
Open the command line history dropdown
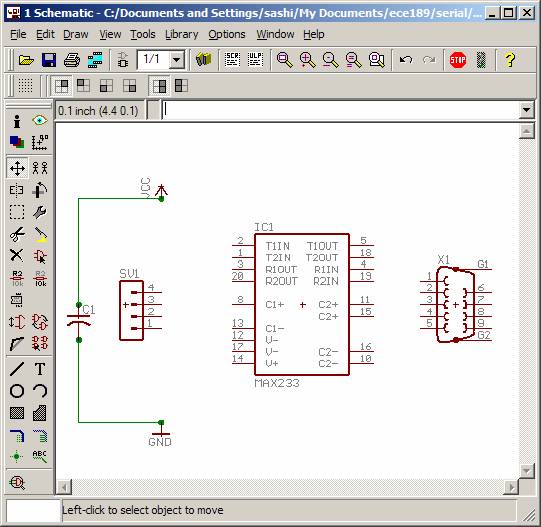click(x=527, y=110)
